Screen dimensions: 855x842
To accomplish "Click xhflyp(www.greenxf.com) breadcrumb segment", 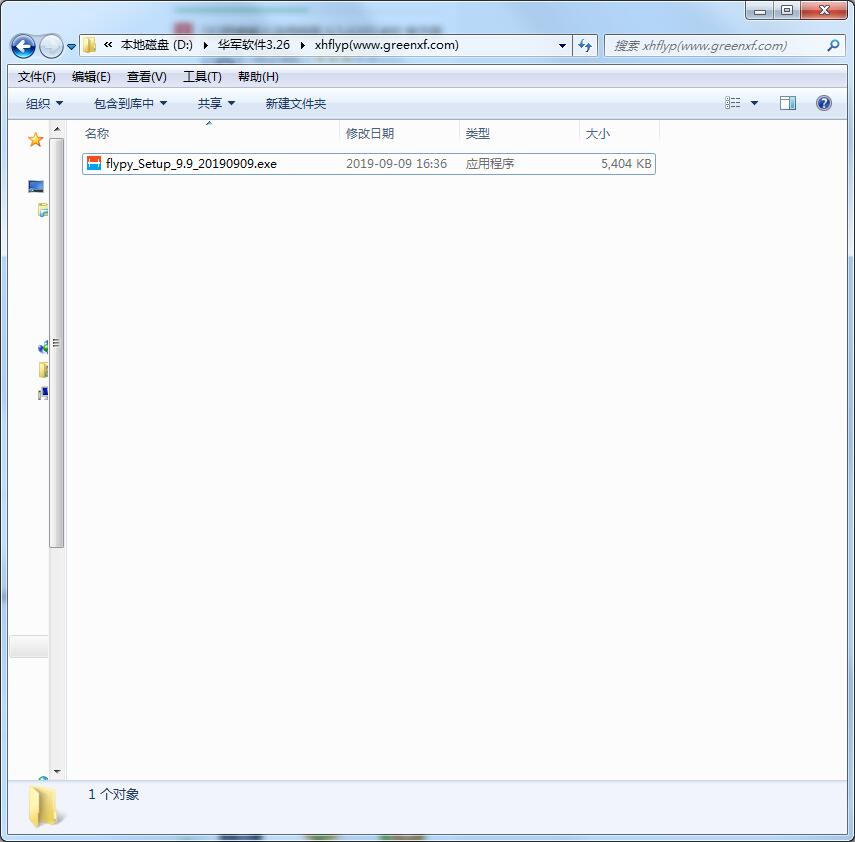I will click(x=387, y=45).
